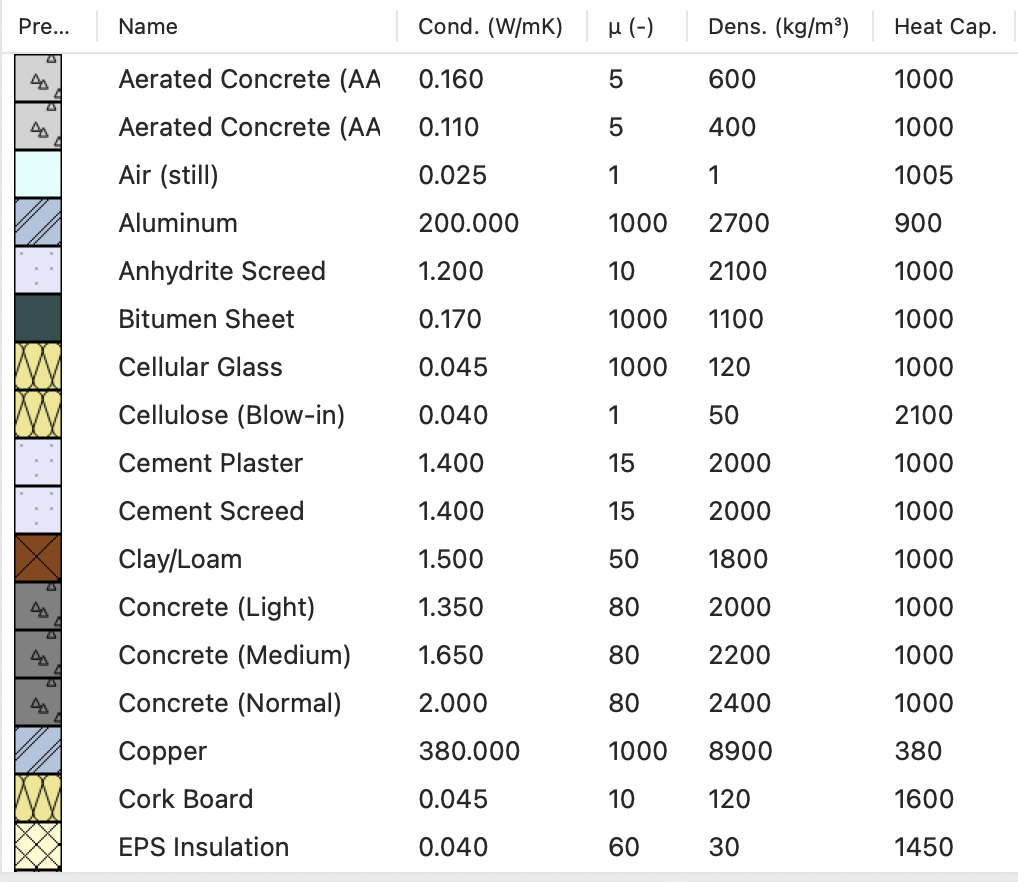Select the Anhydrite Screed material row

(222, 271)
